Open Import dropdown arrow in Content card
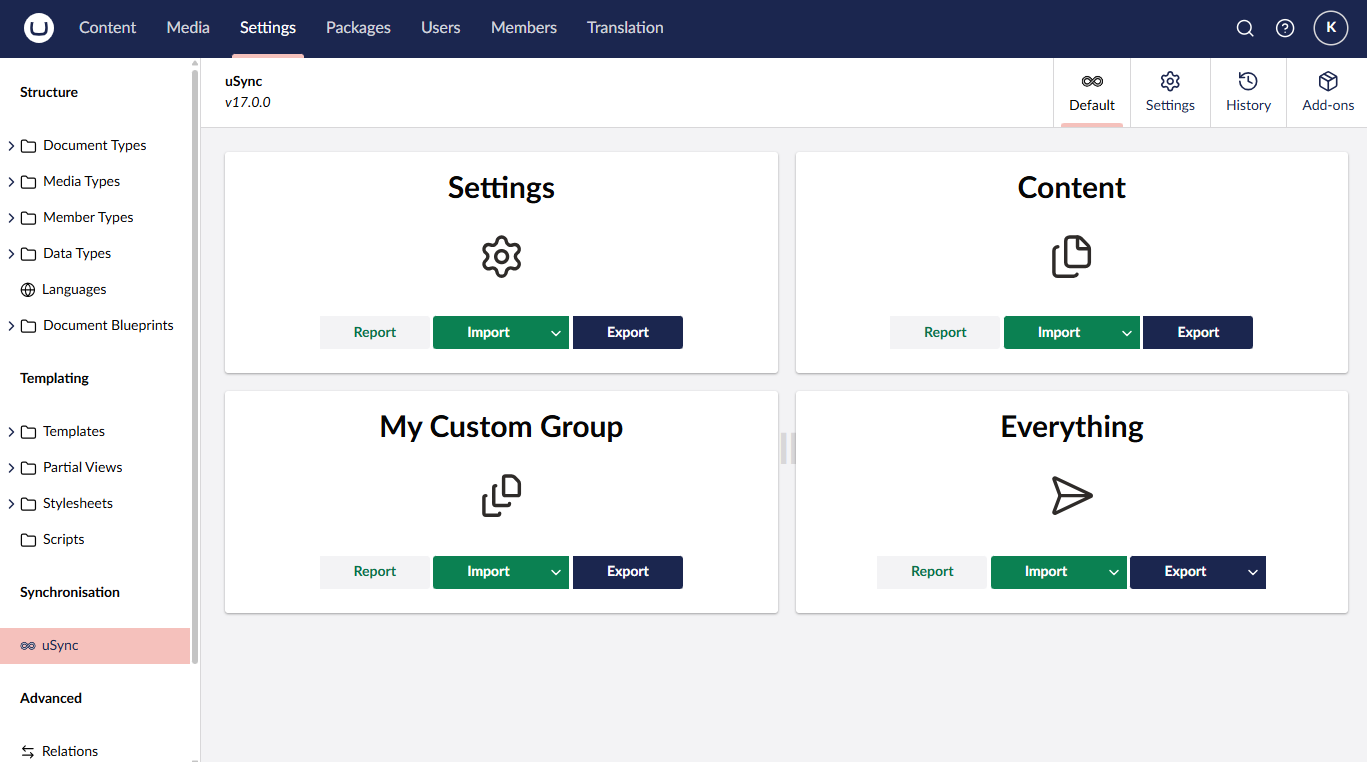 click(x=1127, y=333)
